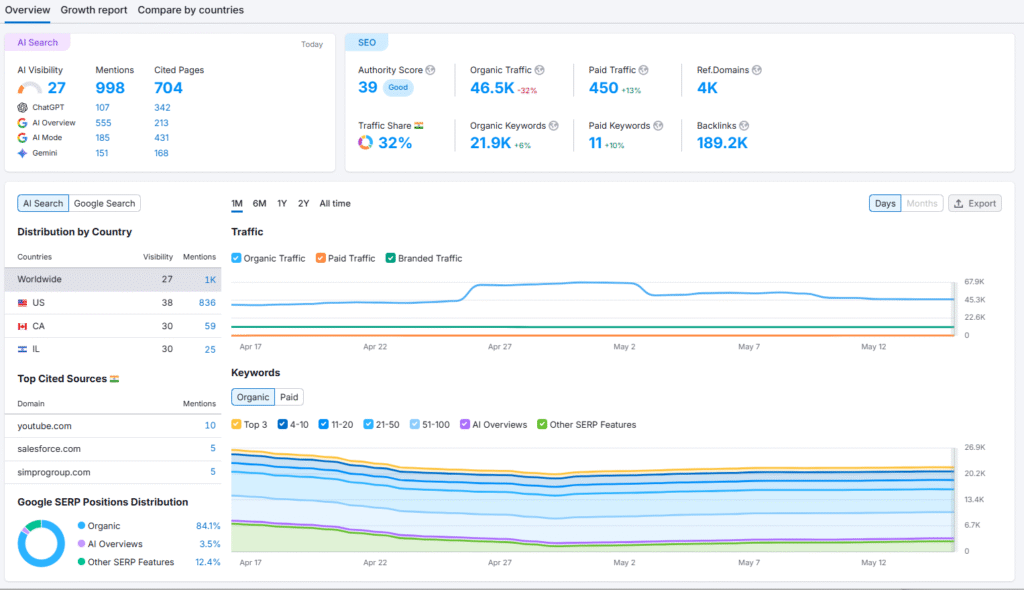This screenshot has height=590, width=1024.
Task: Click the Backlinks info icon
Action: point(744,125)
